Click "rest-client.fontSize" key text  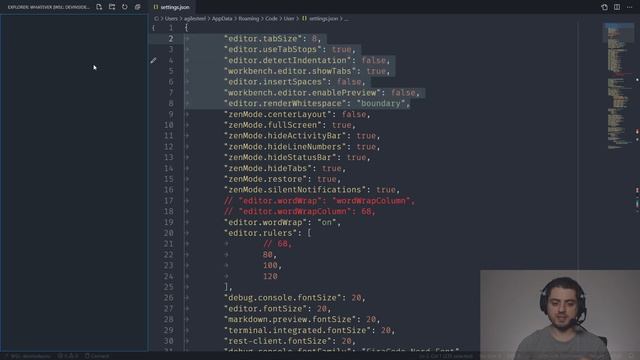pos(278,341)
